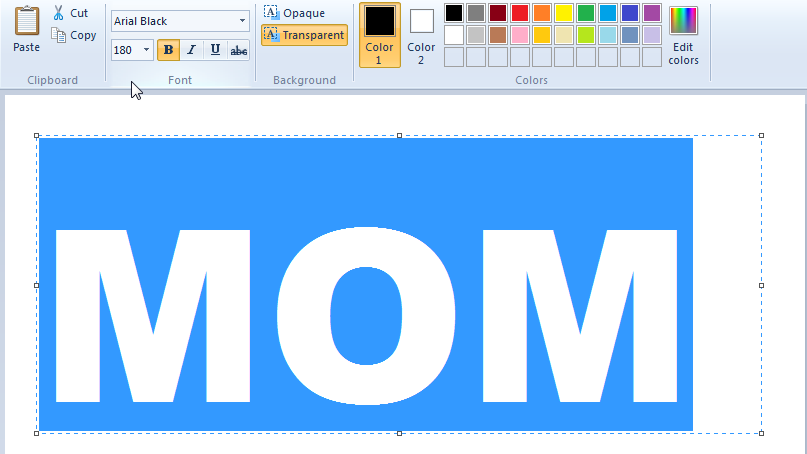Screen dimensions: 807x454
Task: Pick the light turquoise color swatch
Action: pos(608,35)
